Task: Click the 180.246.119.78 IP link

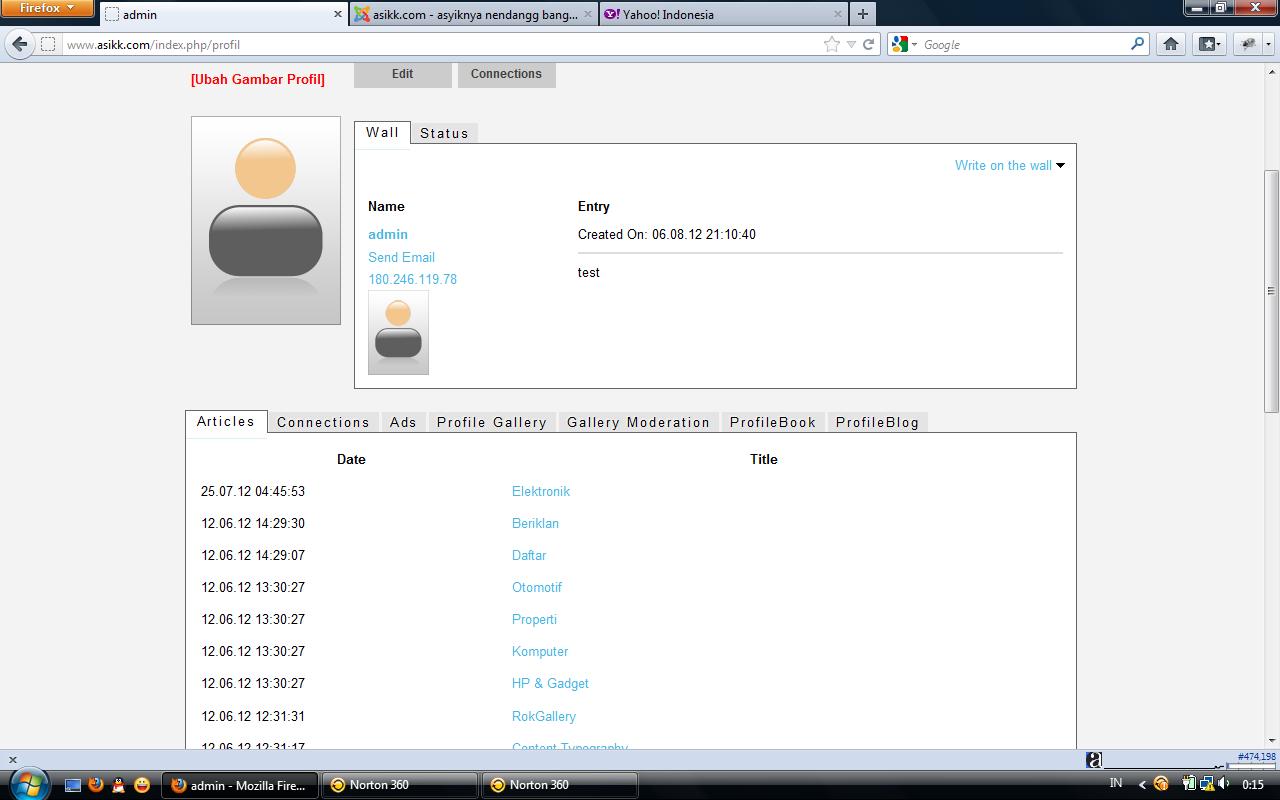Action: point(412,279)
